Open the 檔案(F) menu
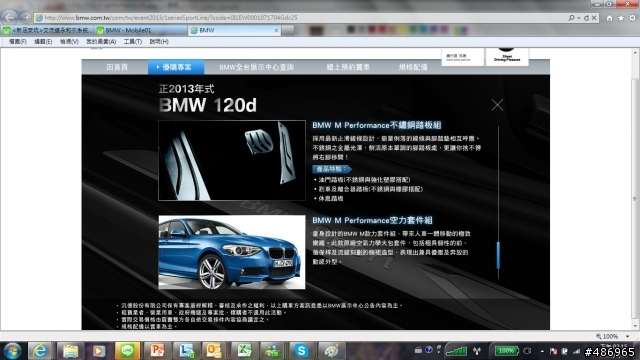The image size is (640, 360). click(x=18, y=42)
